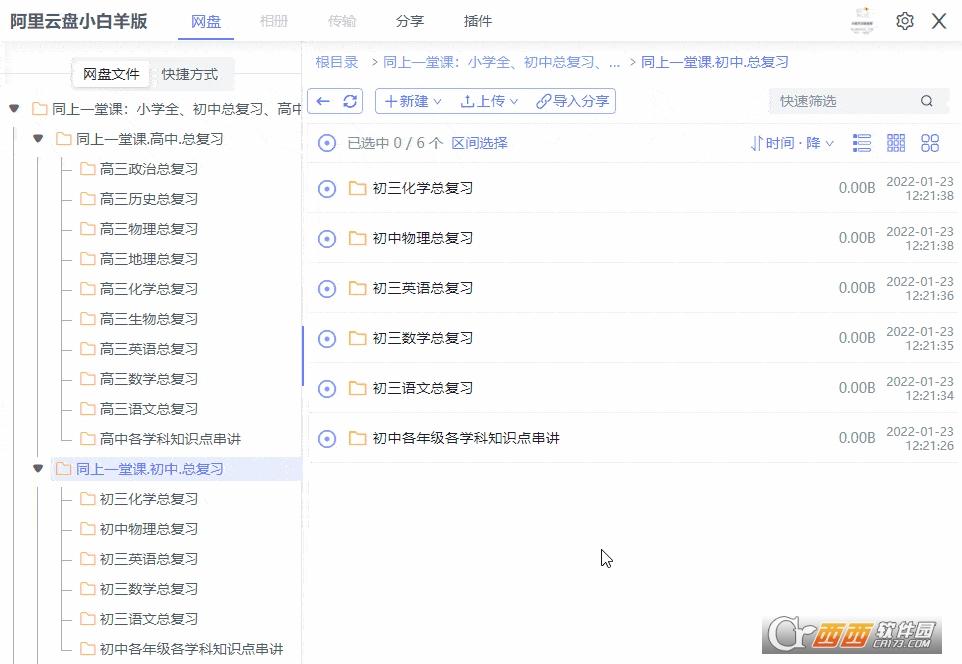Switch to the 插件 tab
The width and height of the screenshot is (962, 664).
pos(478,21)
